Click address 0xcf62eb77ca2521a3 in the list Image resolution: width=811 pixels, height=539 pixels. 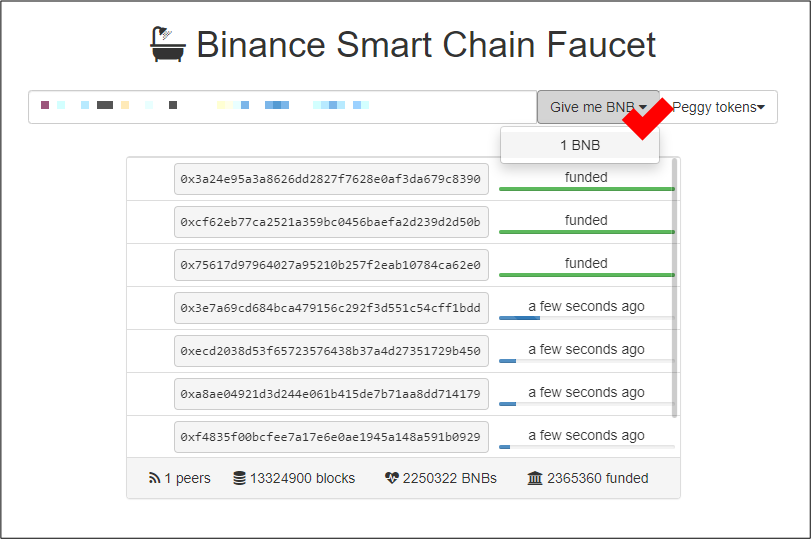(x=331, y=222)
